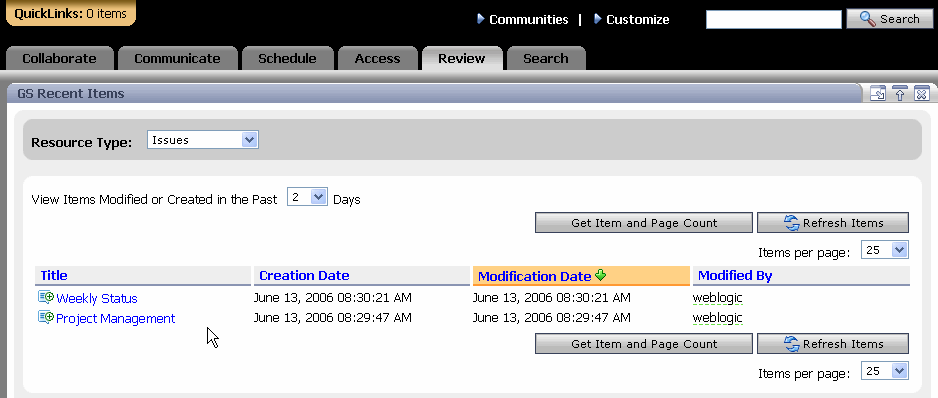This screenshot has width=938, height=398.
Task: Click the issue icon beside Project Management
Action: point(46,317)
